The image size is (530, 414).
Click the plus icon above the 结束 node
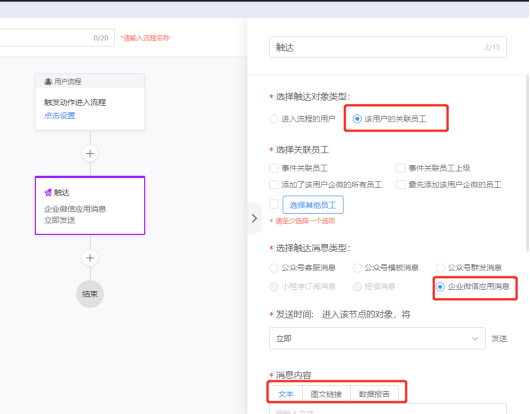90,258
